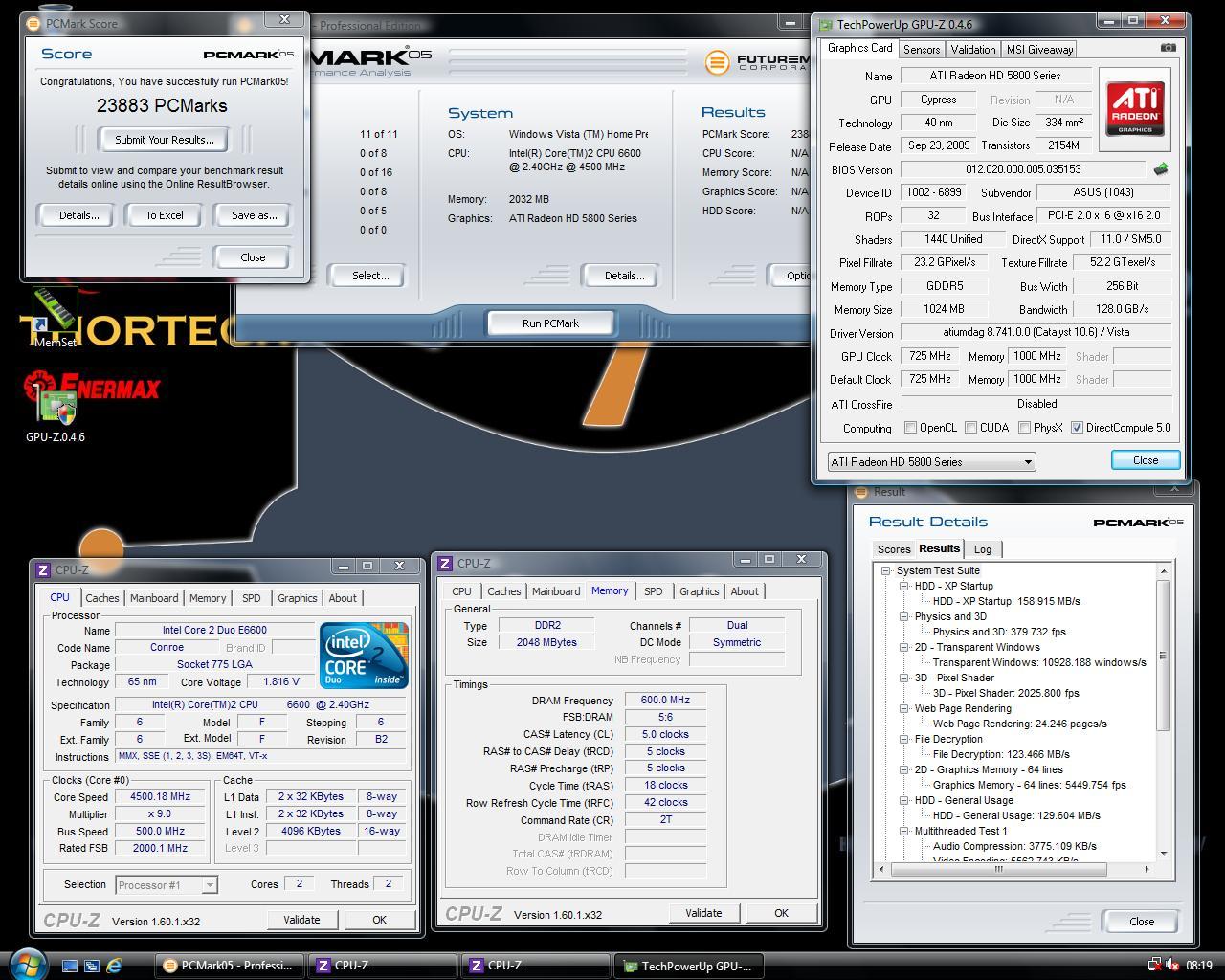Image resolution: width=1225 pixels, height=980 pixels.
Task: Collapse the System Test Suite tree node
Action: point(887,570)
